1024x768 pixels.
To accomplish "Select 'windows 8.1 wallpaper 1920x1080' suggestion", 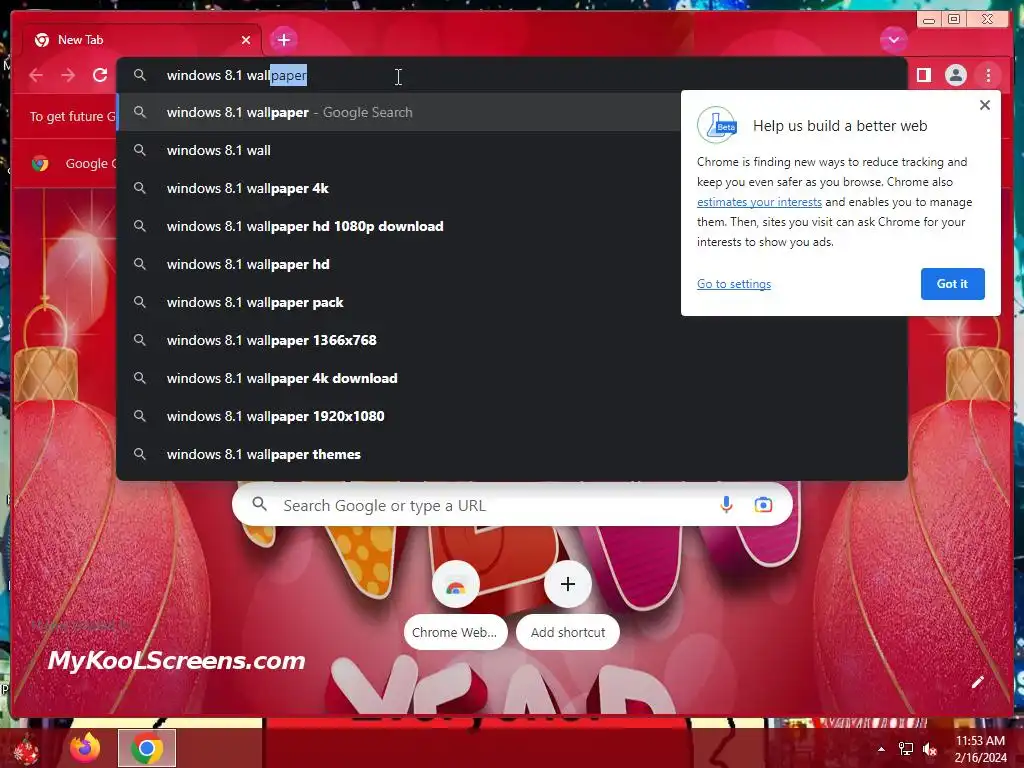I will pyautogui.click(x=511, y=416).
